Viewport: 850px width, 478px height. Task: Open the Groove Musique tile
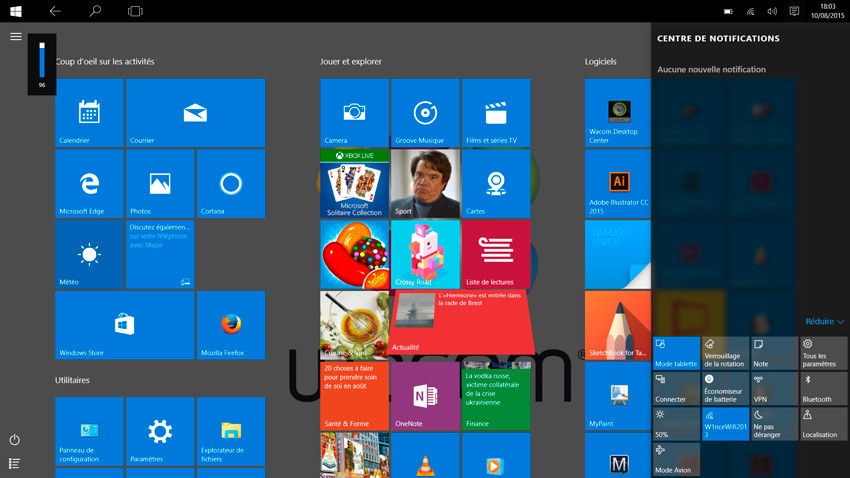click(425, 113)
